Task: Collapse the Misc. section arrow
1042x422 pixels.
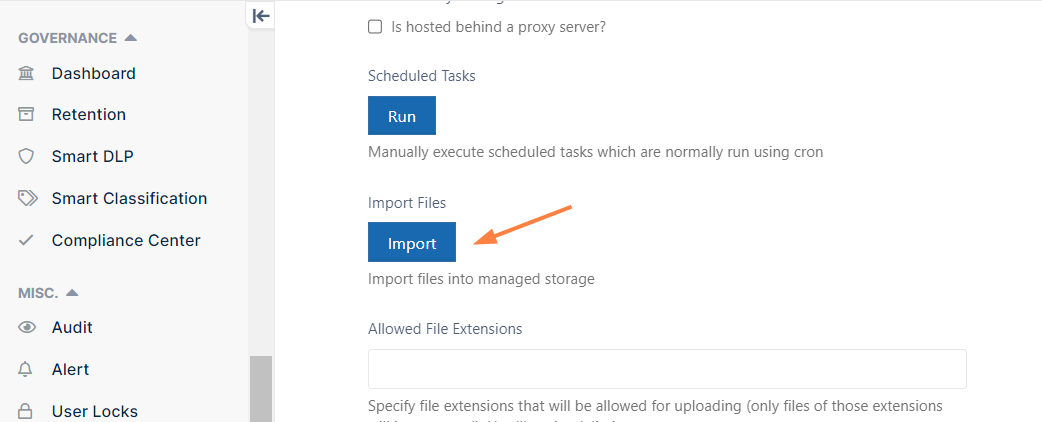Action: pyautogui.click(x=72, y=292)
